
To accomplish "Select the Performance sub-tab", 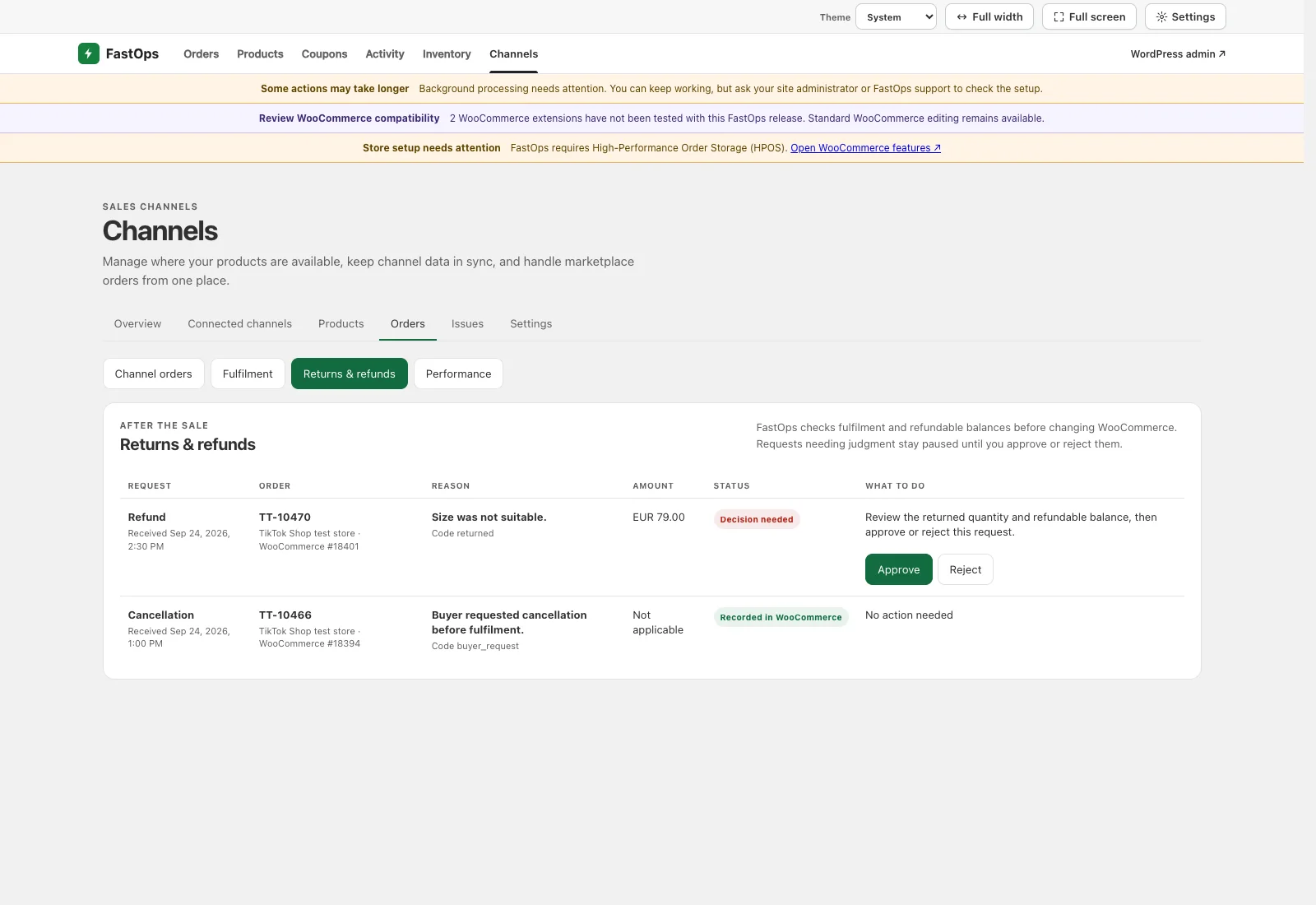I will (458, 374).
